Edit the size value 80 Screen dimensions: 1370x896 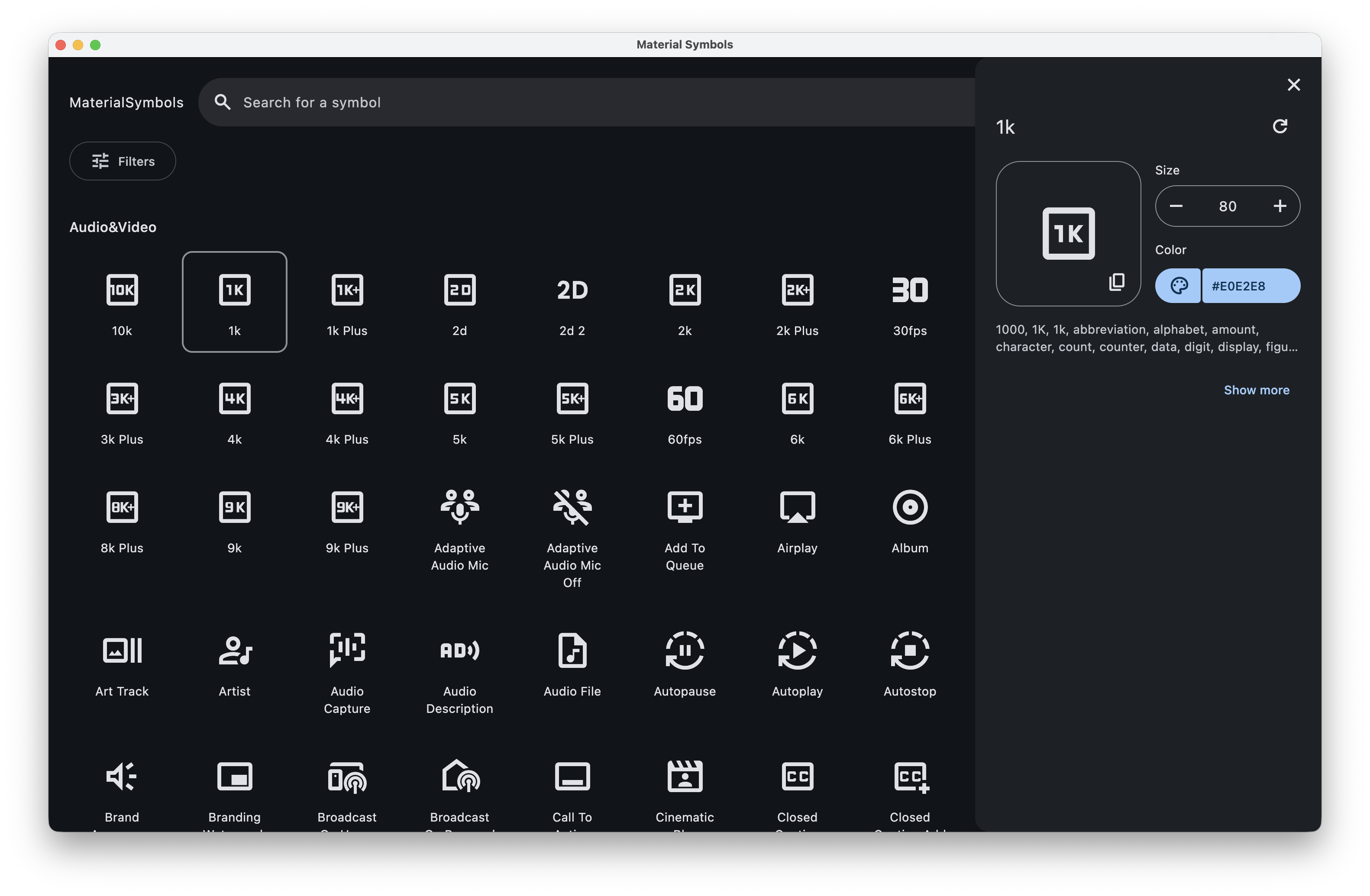[1228, 206]
